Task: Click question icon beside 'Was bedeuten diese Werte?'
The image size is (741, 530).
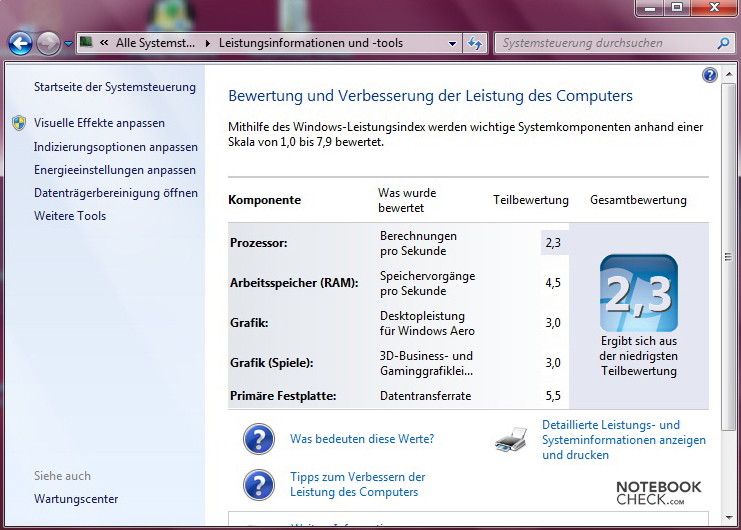Action: click(x=258, y=439)
